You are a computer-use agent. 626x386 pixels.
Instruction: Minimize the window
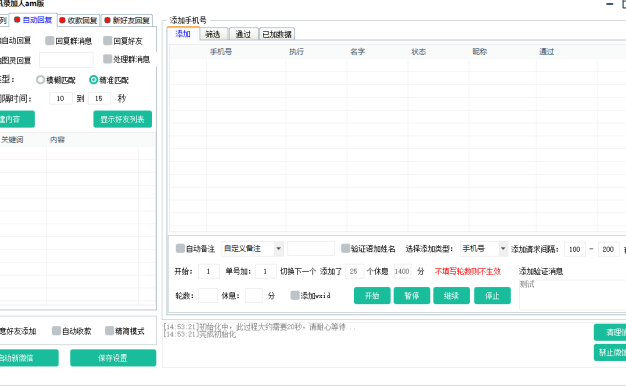[609, 4]
